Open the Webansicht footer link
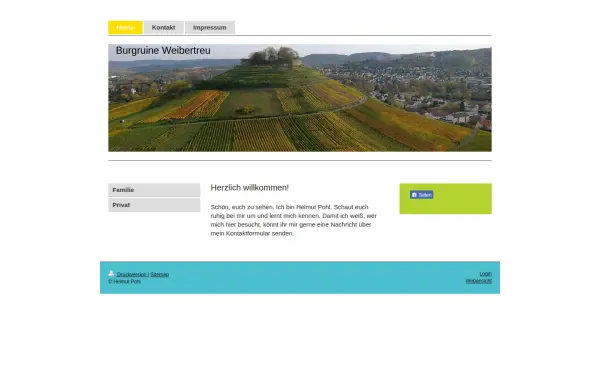Image resolution: width=600 pixels, height=375 pixels. click(x=478, y=281)
